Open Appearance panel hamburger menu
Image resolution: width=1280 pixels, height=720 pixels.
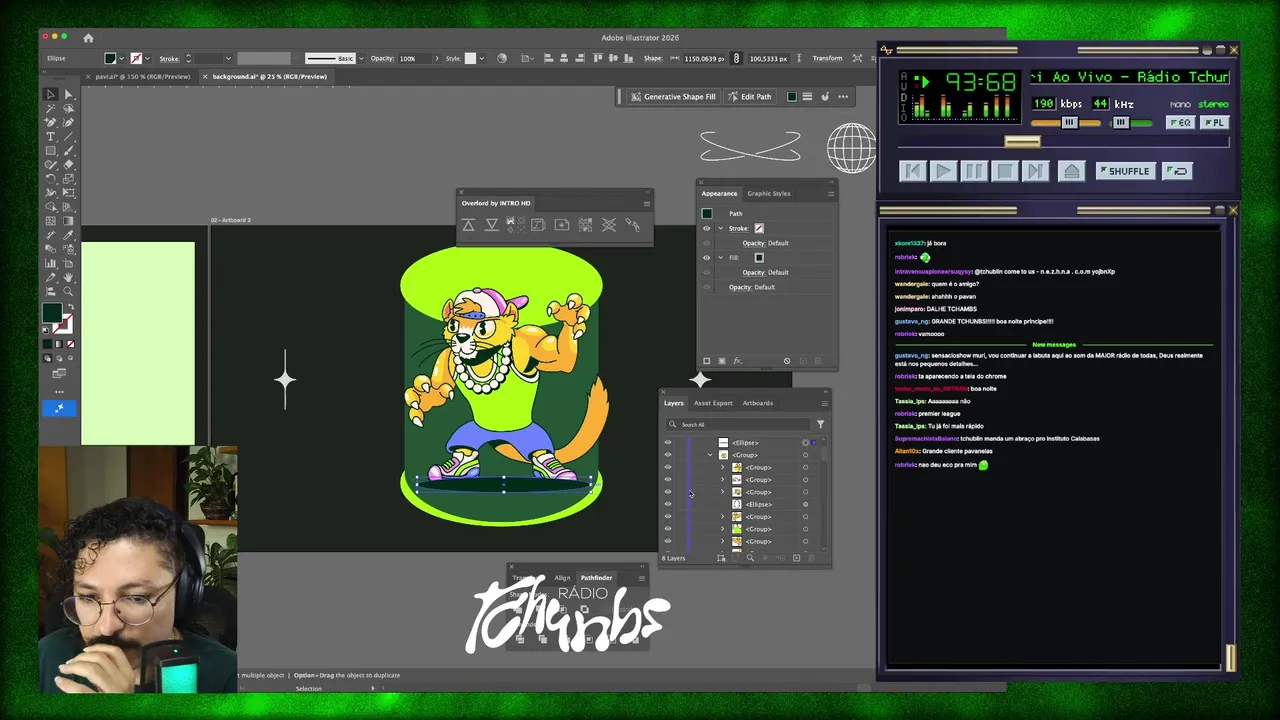831,194
